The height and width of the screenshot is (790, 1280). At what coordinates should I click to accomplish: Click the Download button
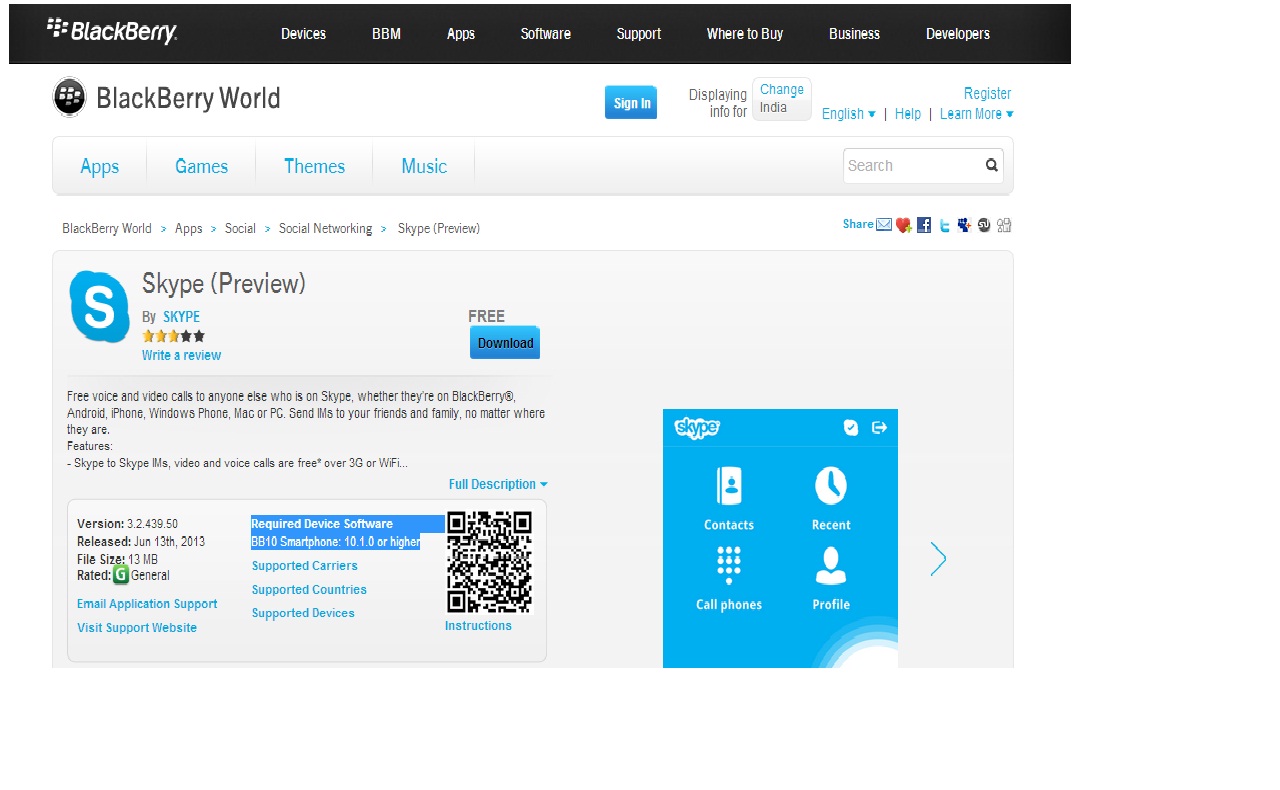[x=505, y=343]
